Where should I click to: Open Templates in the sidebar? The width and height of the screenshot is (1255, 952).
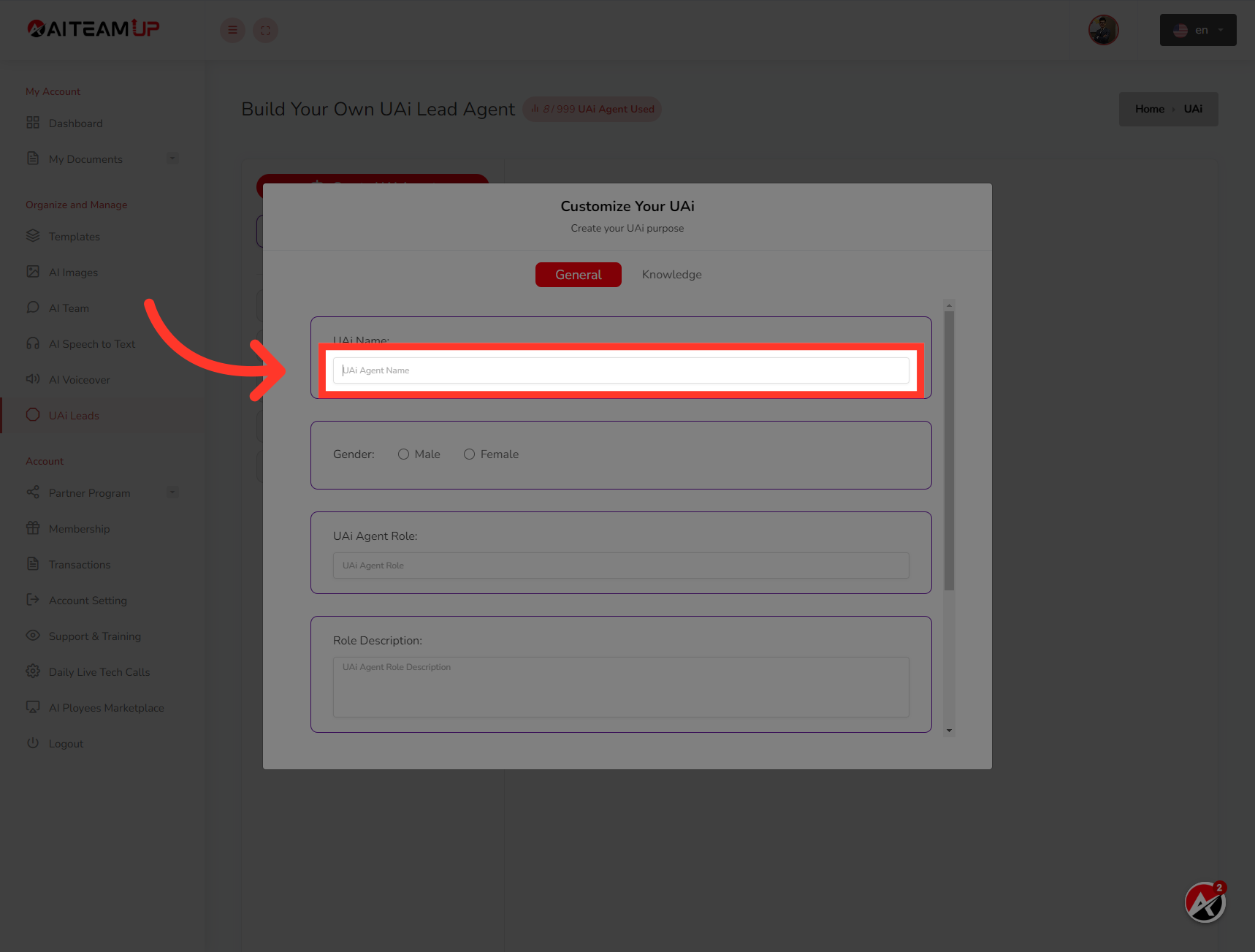pos(75,237)
